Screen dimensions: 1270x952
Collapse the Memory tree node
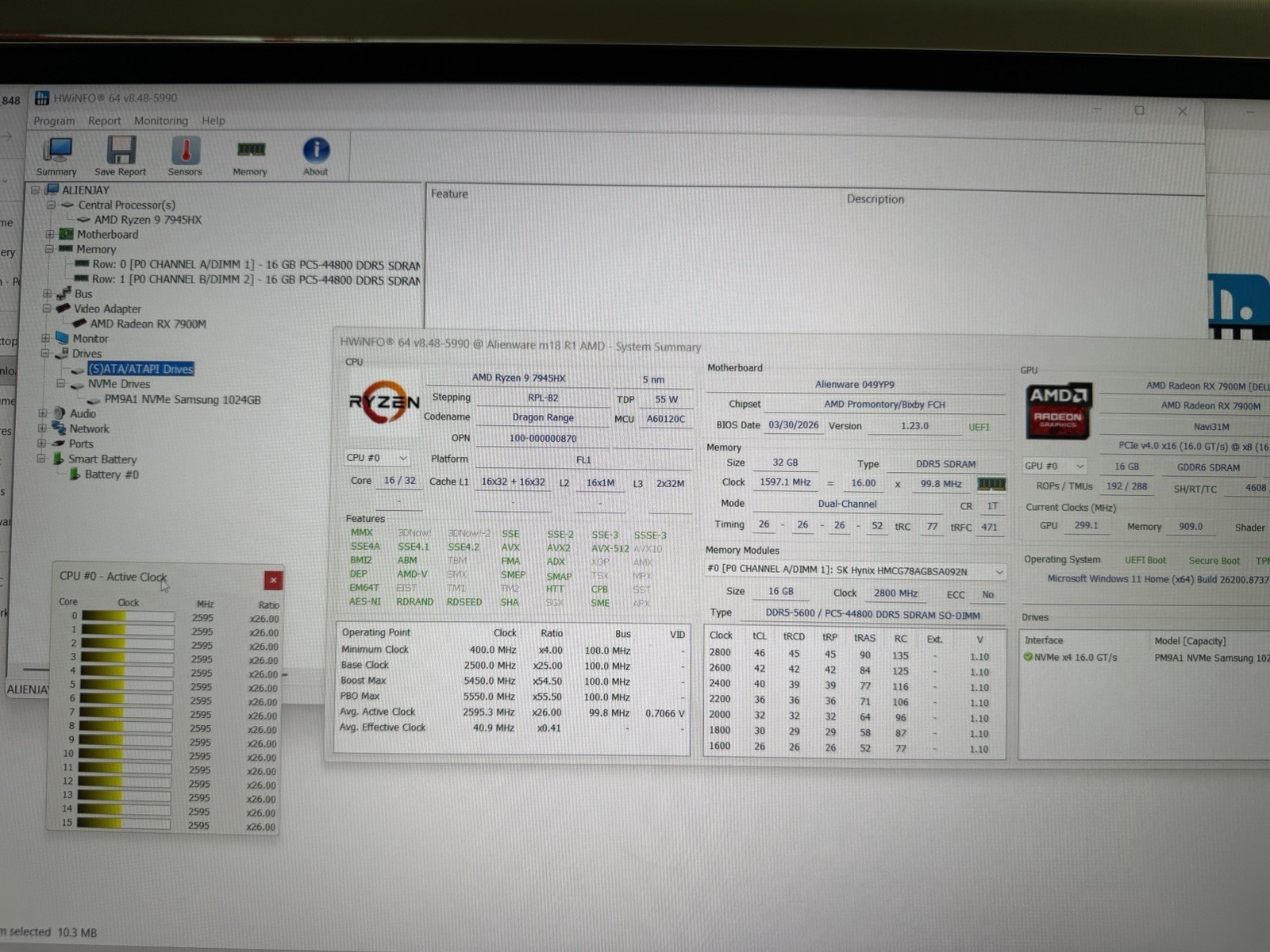(x=49, y=249)
